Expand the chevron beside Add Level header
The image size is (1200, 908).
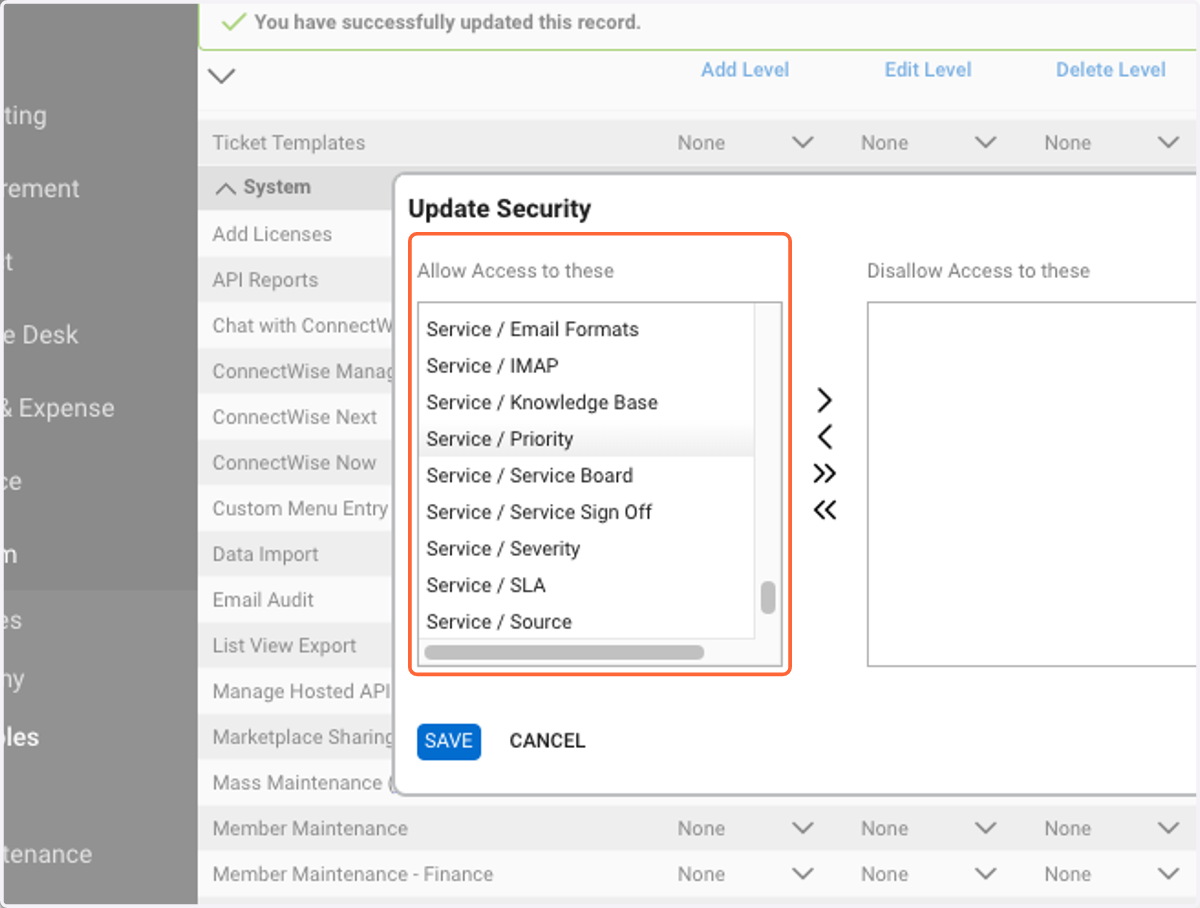(x=221, y=76)
